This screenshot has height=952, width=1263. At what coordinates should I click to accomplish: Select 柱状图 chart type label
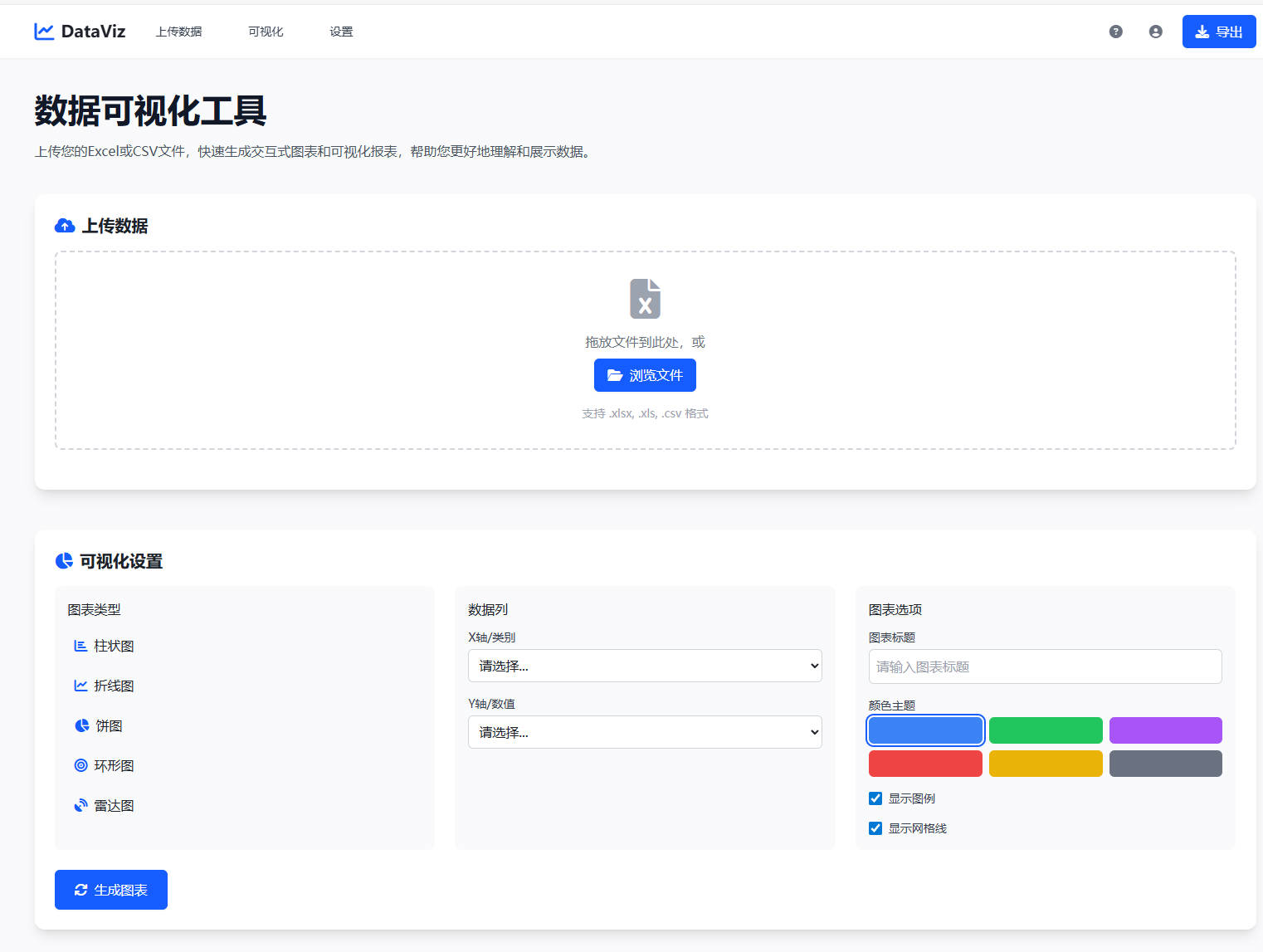tap(114, 646)
